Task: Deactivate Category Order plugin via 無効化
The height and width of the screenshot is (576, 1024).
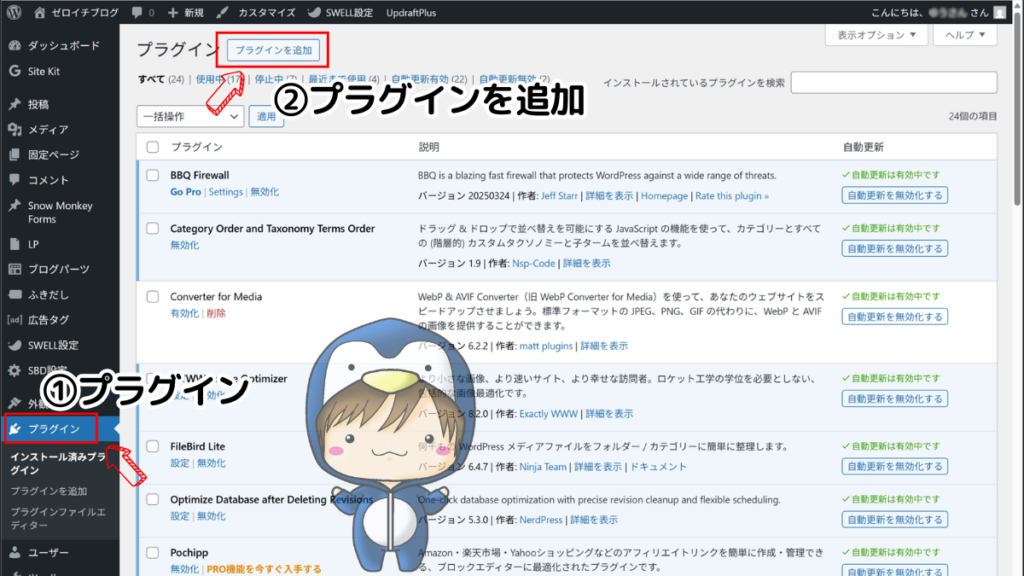Action: [x=184, y=245]
